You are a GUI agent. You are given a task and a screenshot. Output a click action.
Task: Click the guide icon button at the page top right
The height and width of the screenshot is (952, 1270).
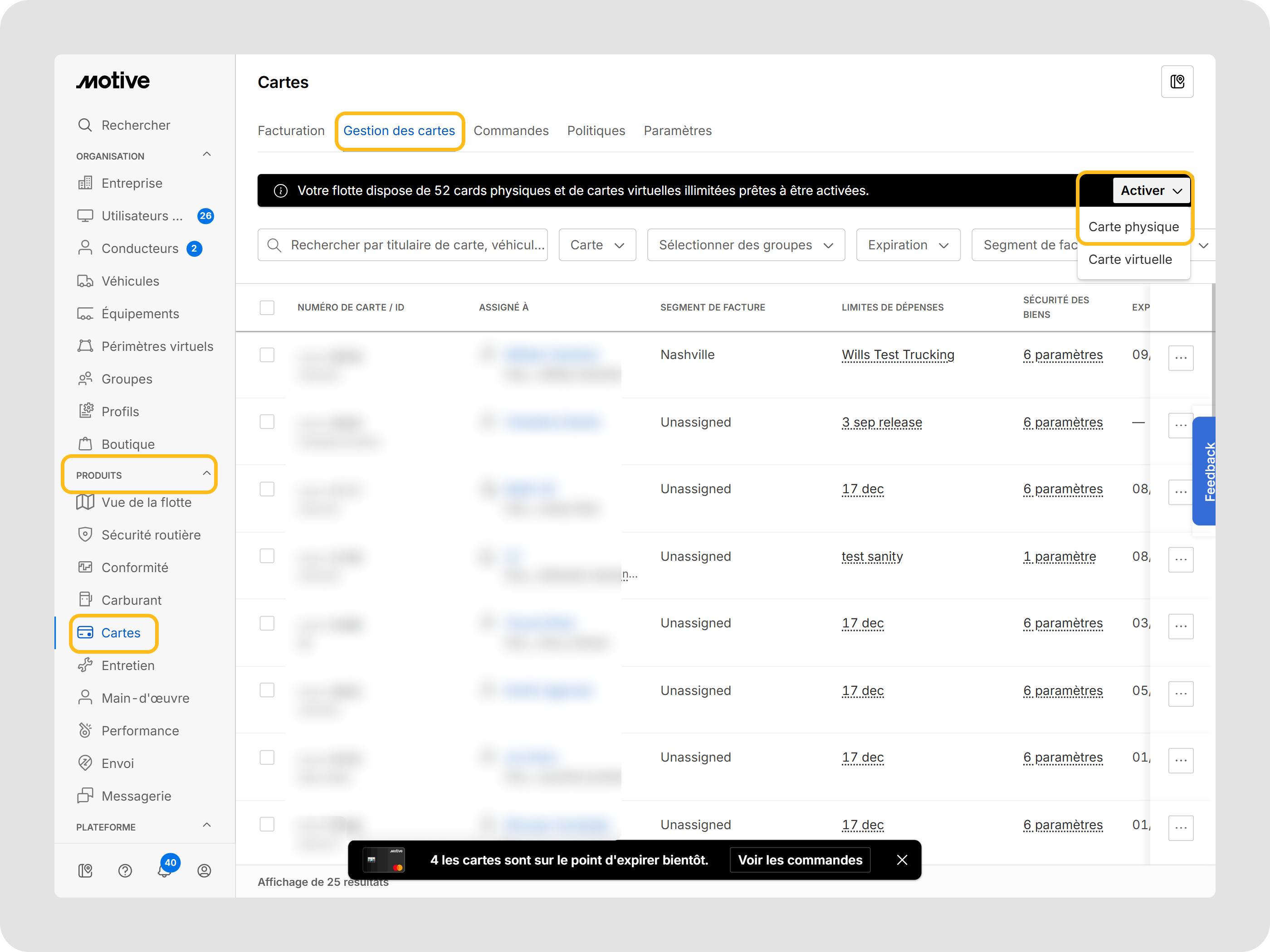pyautogui.click(x=1177, y=82)
